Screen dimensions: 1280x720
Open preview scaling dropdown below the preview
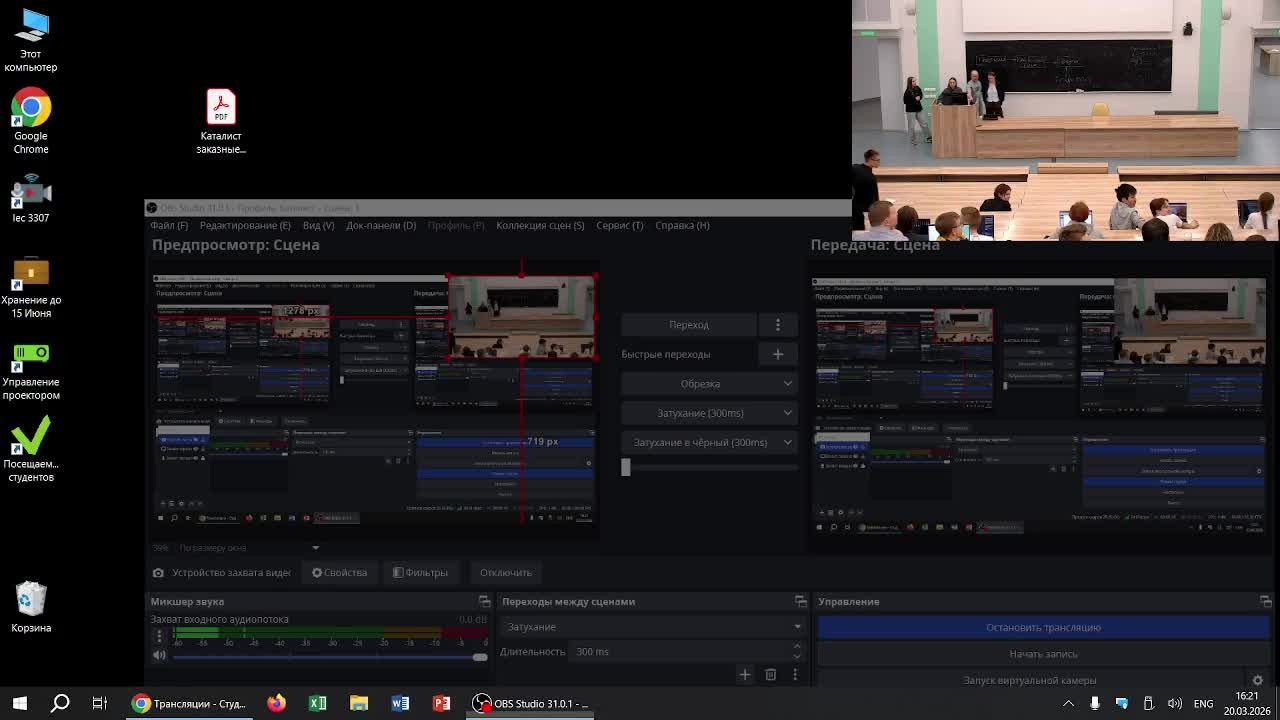point(315,548)
